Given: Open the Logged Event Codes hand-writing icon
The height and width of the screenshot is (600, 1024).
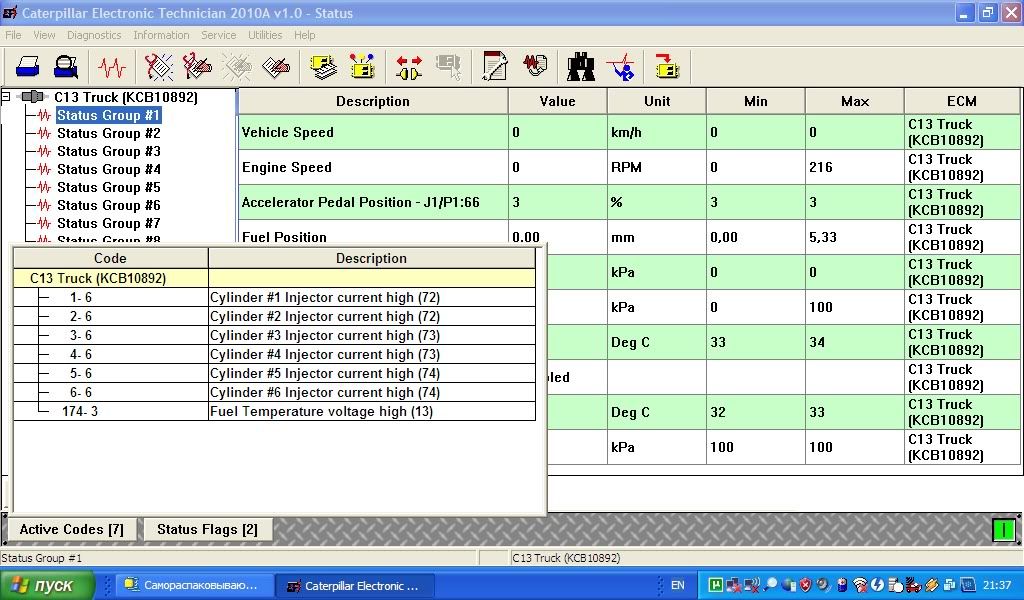Looking at the screenshot, I should pos(276,67).
